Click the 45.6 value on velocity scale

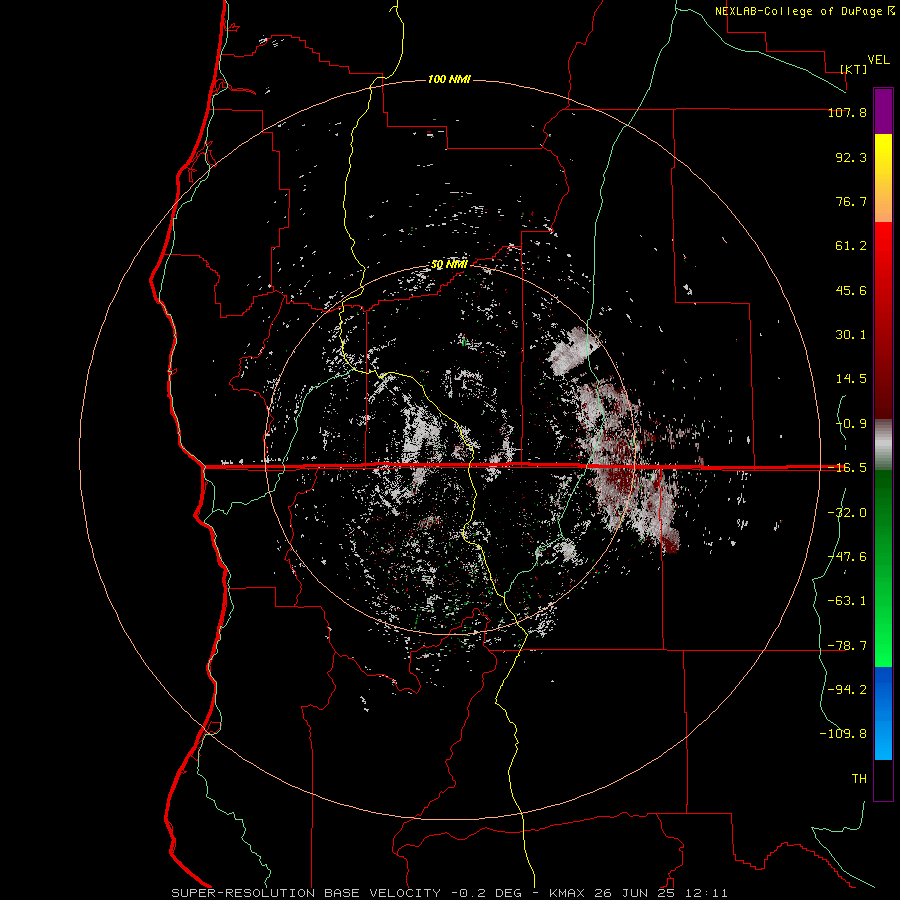click(851, 290)
